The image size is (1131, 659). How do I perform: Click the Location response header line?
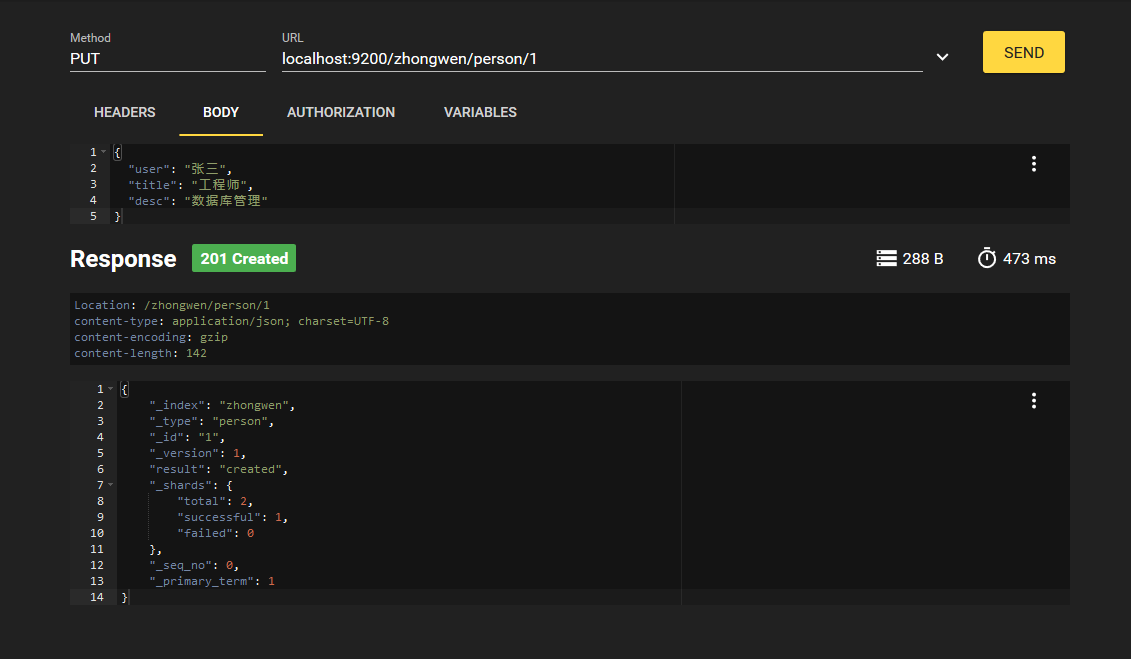tap(172, 305)
